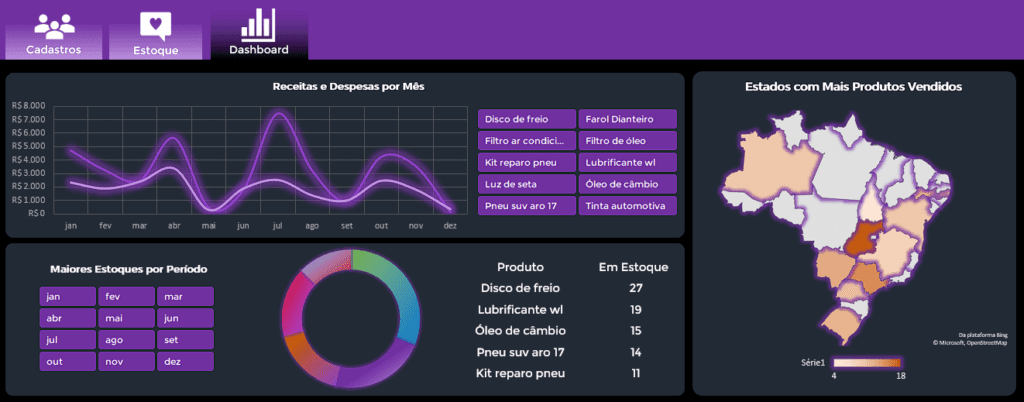Screen dimensions: 1024x402
Task: Select fev month slicer button
Action: [x=127, y=296]
